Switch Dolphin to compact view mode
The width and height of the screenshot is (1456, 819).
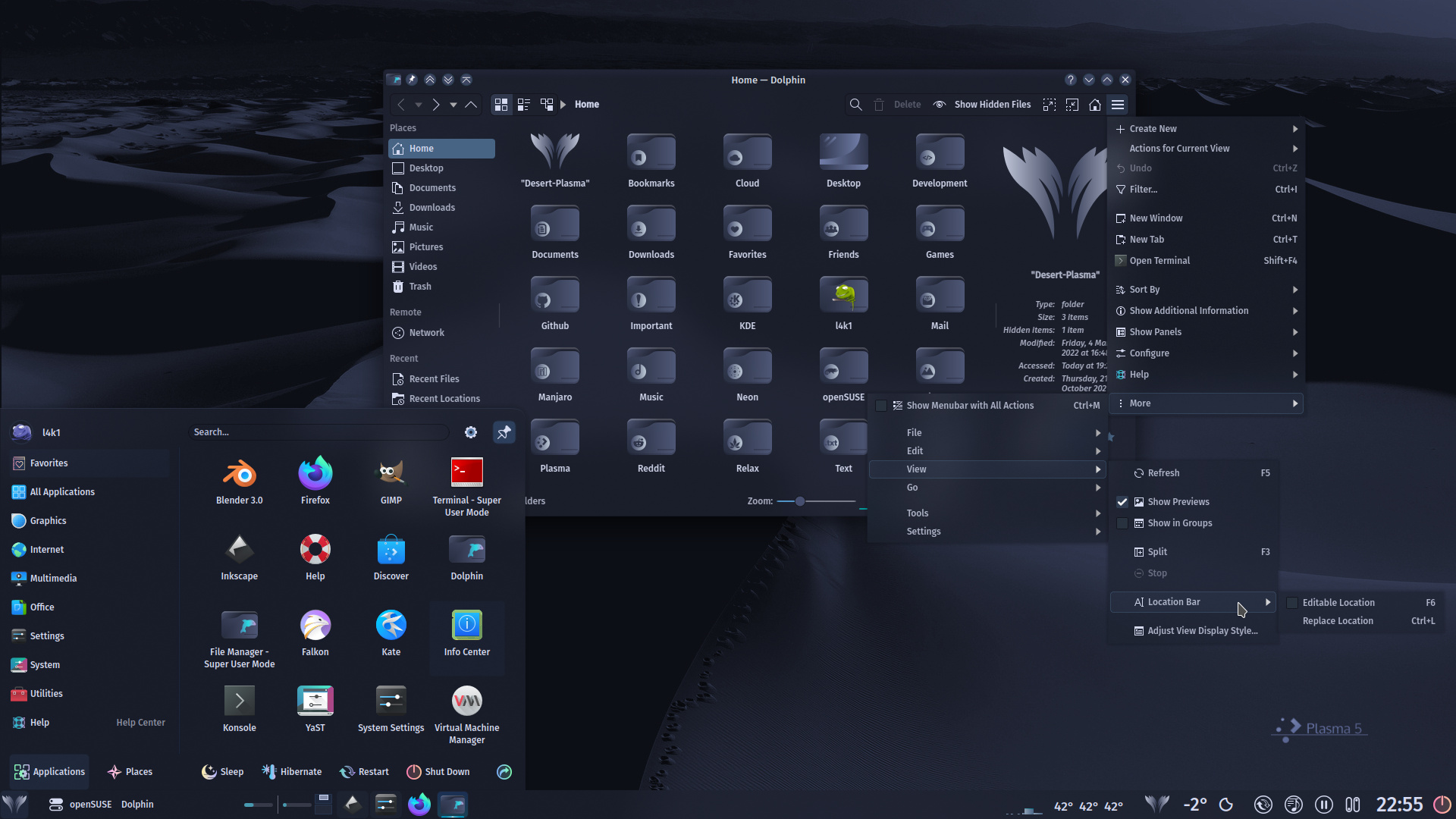tap(524, 105)
